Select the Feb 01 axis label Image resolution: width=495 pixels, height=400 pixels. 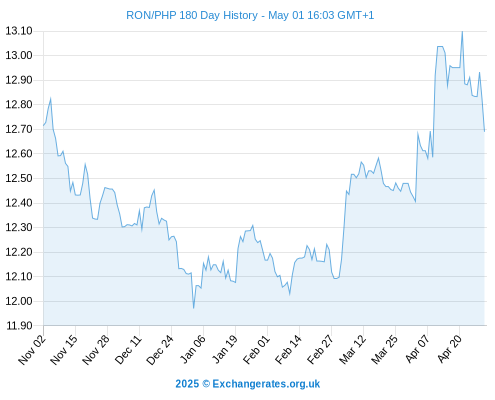(x=256, y=350)
